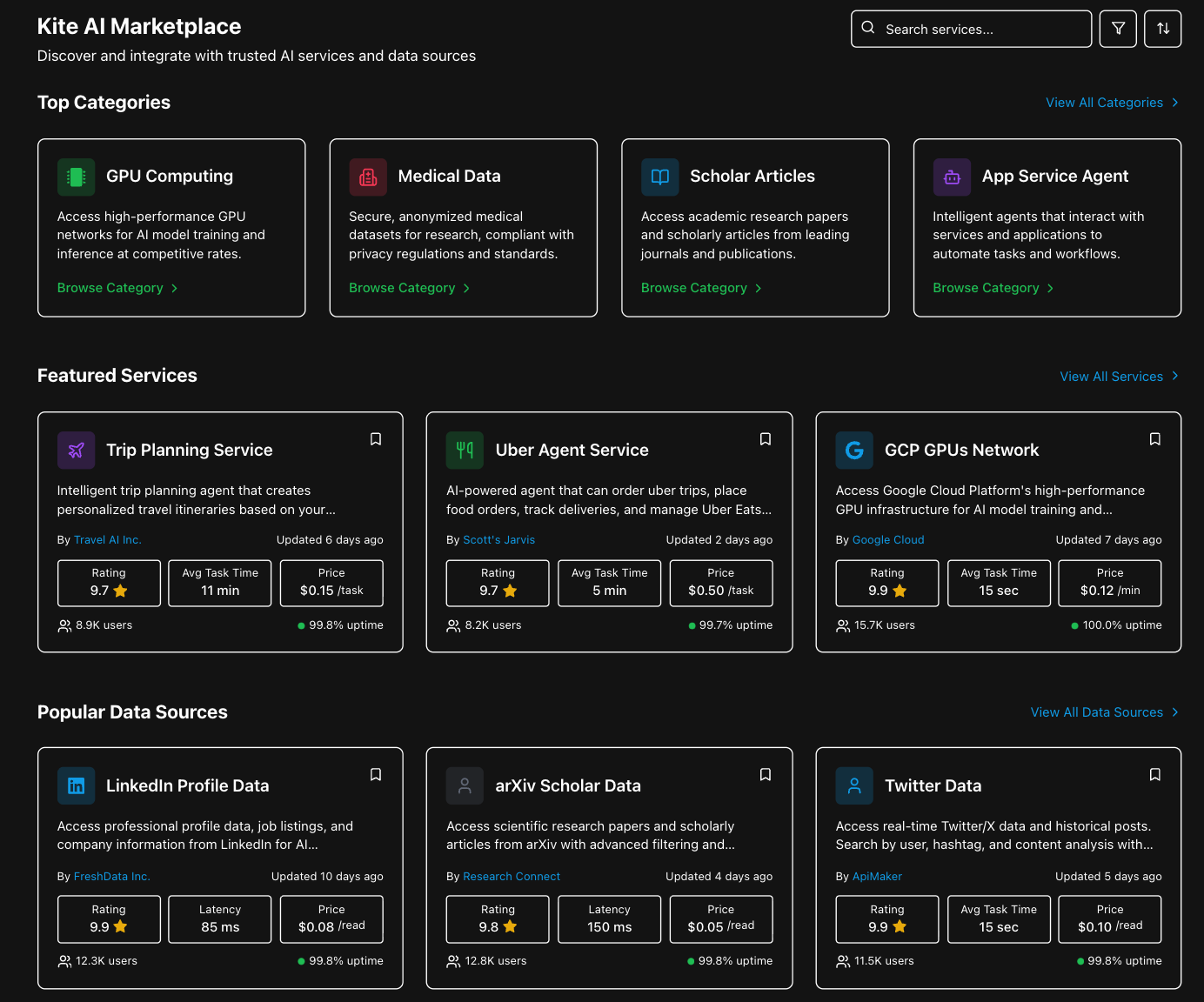Open the View All Categories link
1204x1002 pixels.
pyautogui.click(x=1113, y=103)
